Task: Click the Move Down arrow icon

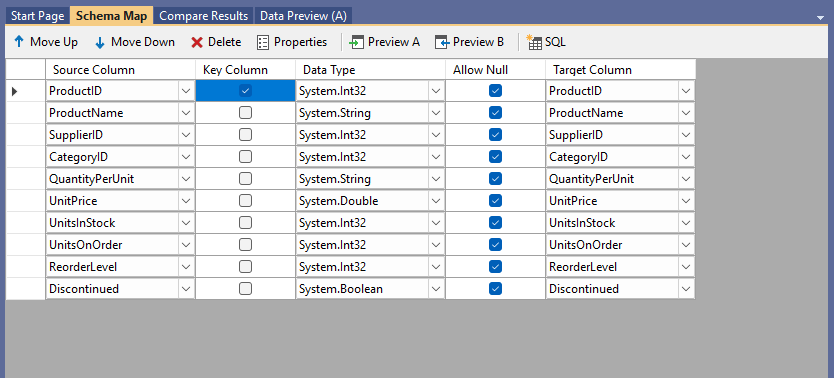Action: click(100, 43)
